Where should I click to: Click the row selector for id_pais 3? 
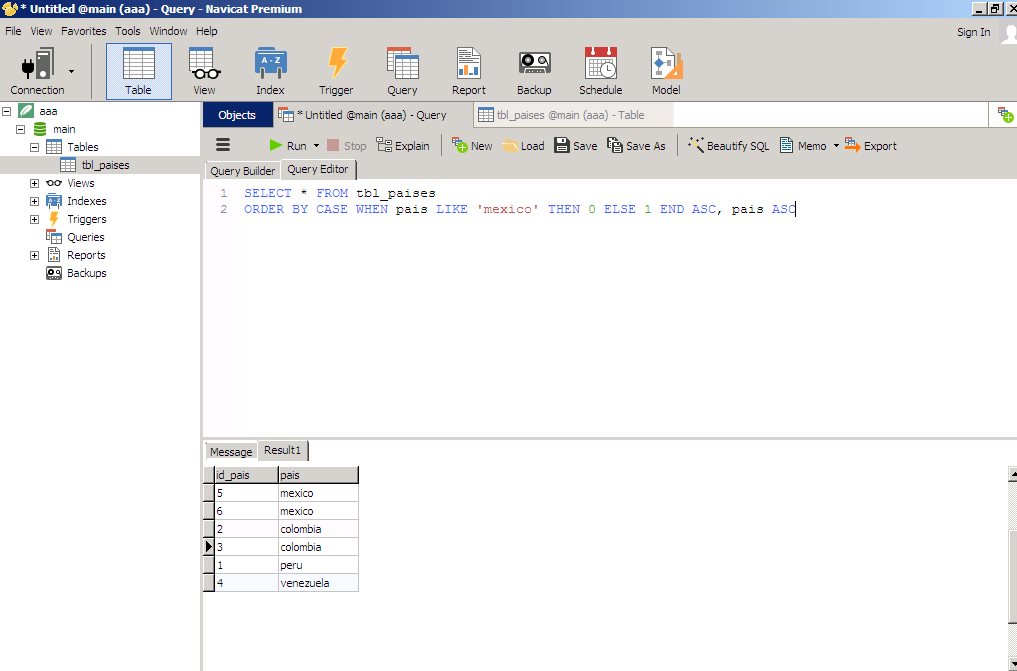coord(209,547)
